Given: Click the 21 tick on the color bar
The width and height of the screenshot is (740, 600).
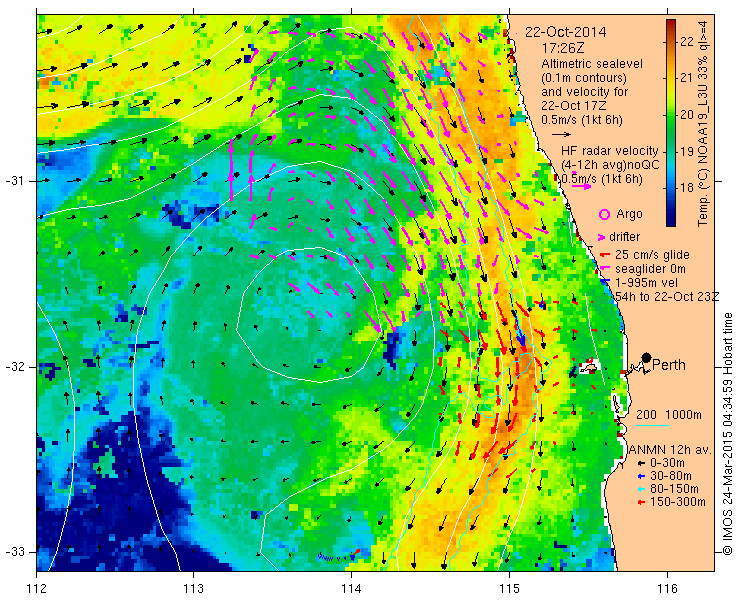Looking at the screenshot, I should (x=688, y=78).
